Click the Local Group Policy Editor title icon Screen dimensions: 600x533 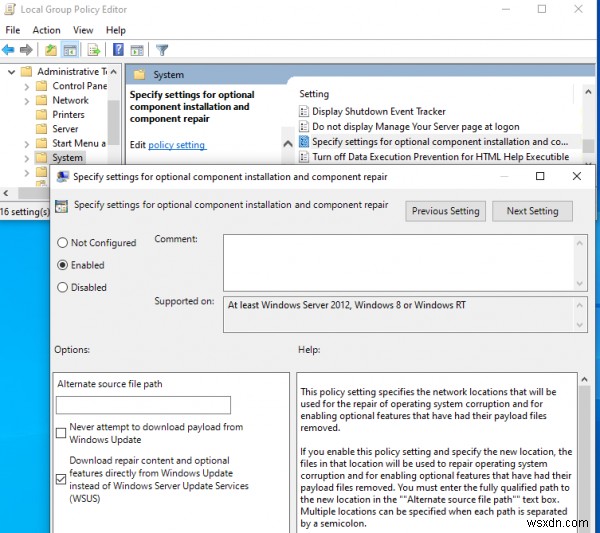tap(10, 9)
